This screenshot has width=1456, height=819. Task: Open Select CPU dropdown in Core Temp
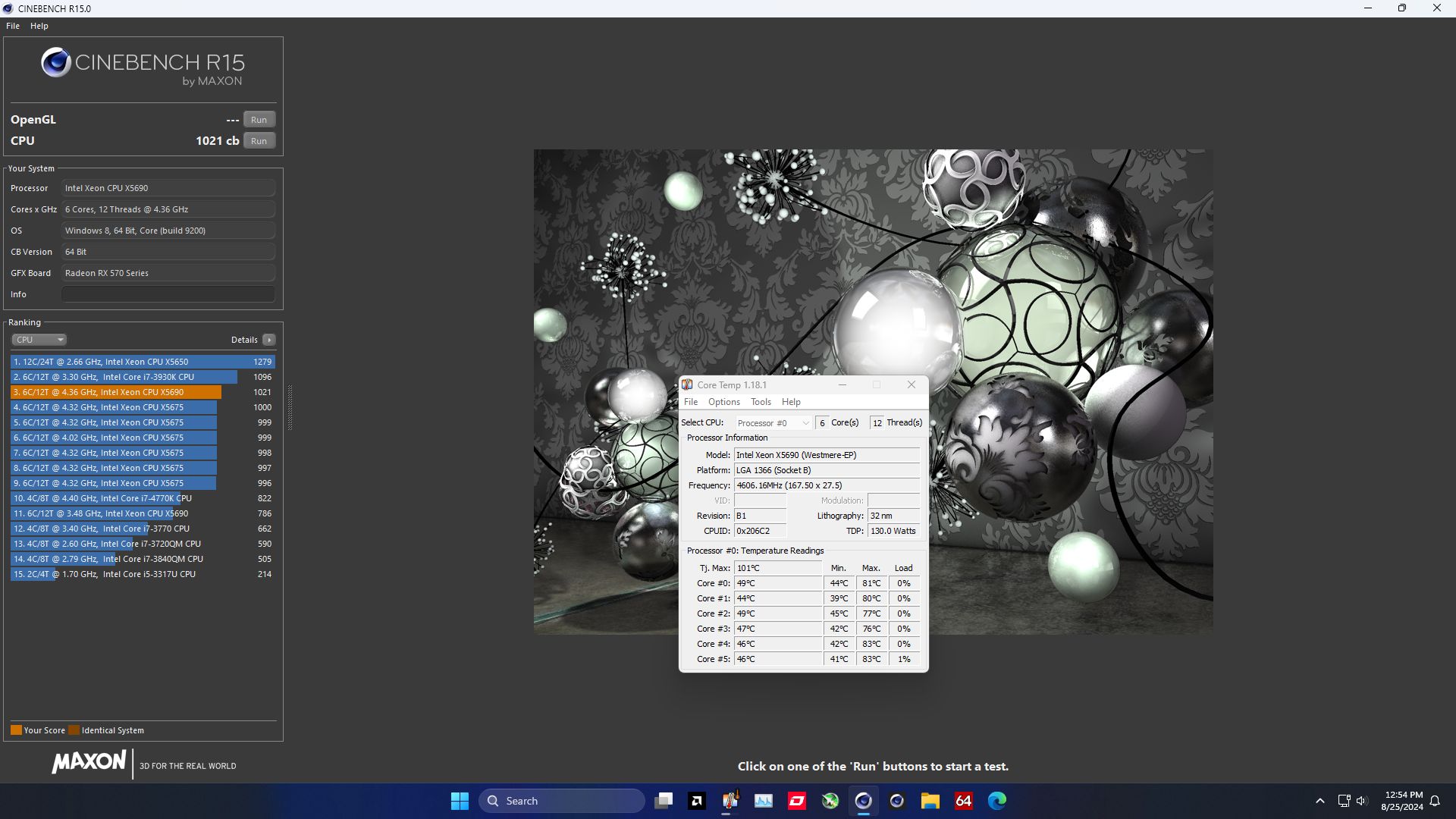(x=773, y=423)
